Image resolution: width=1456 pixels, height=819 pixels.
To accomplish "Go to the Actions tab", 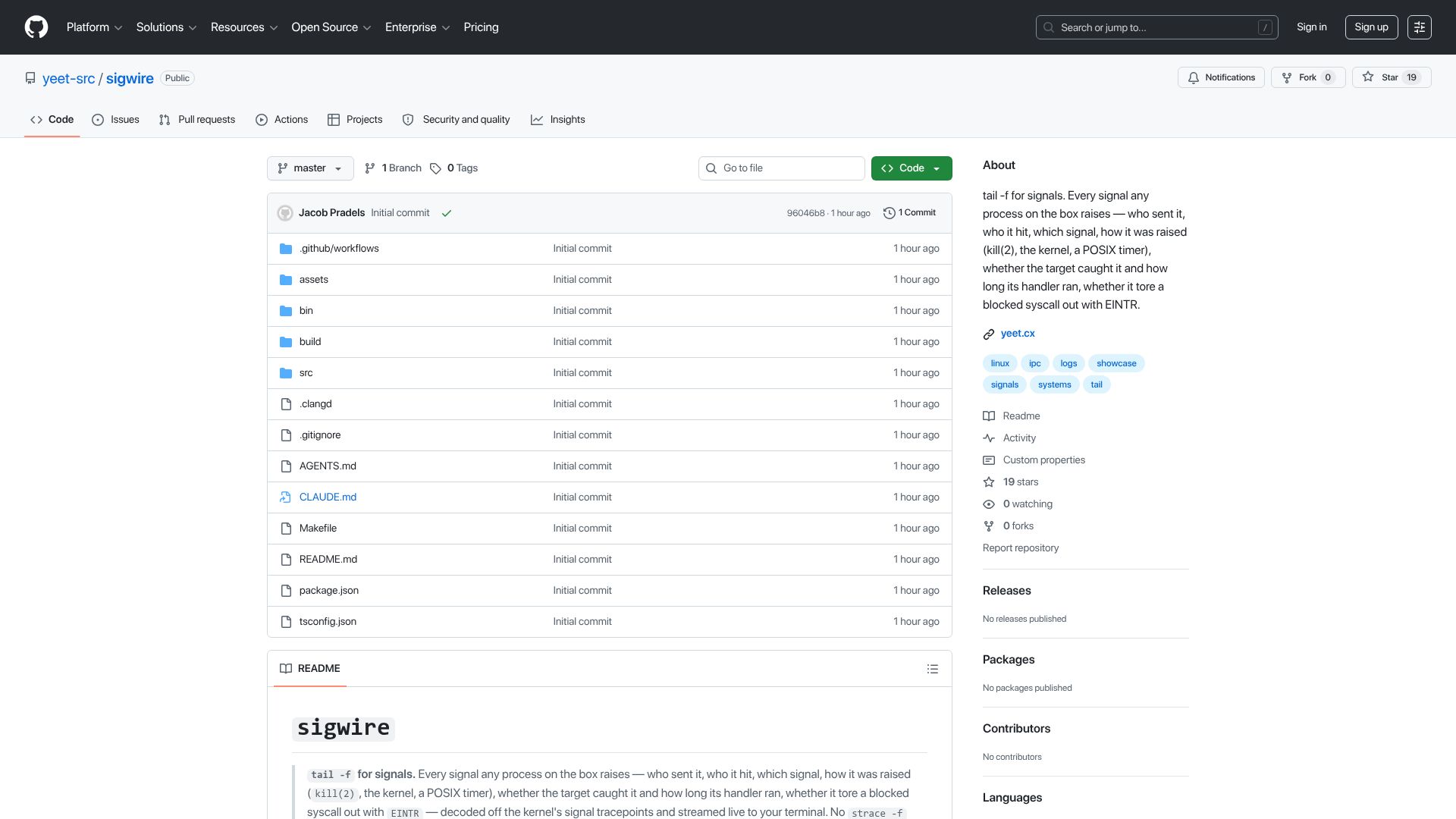I will click(281, 120).
